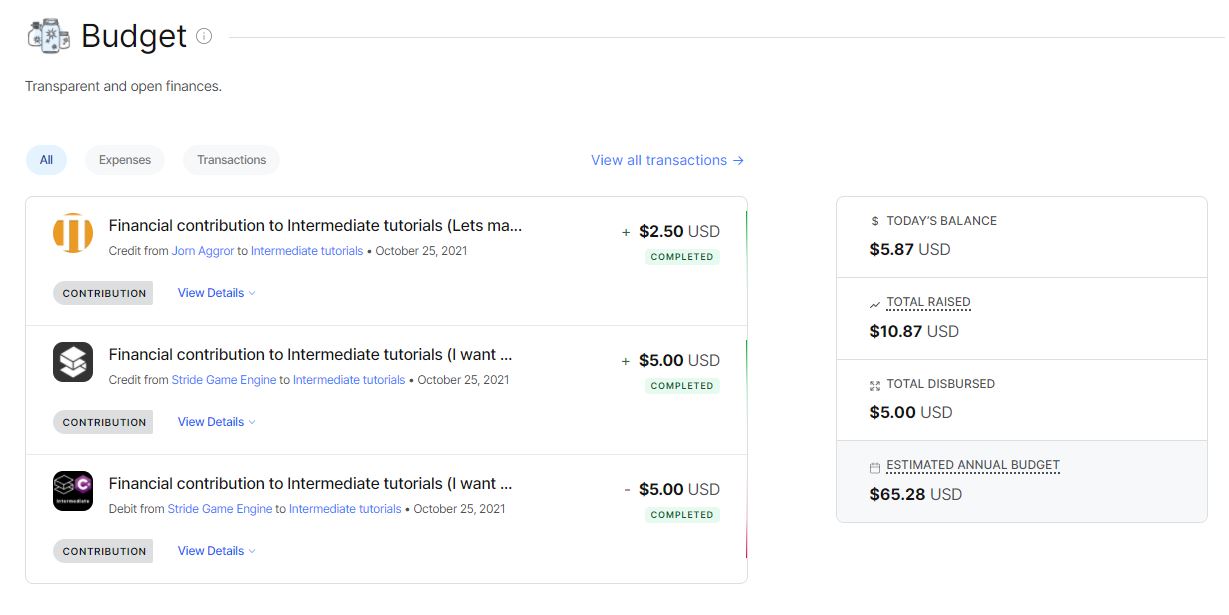The height and width of the screenshot is (615, 1229).
Task: Switch to the Expenses tab
Action: click(x=124, y=160)
